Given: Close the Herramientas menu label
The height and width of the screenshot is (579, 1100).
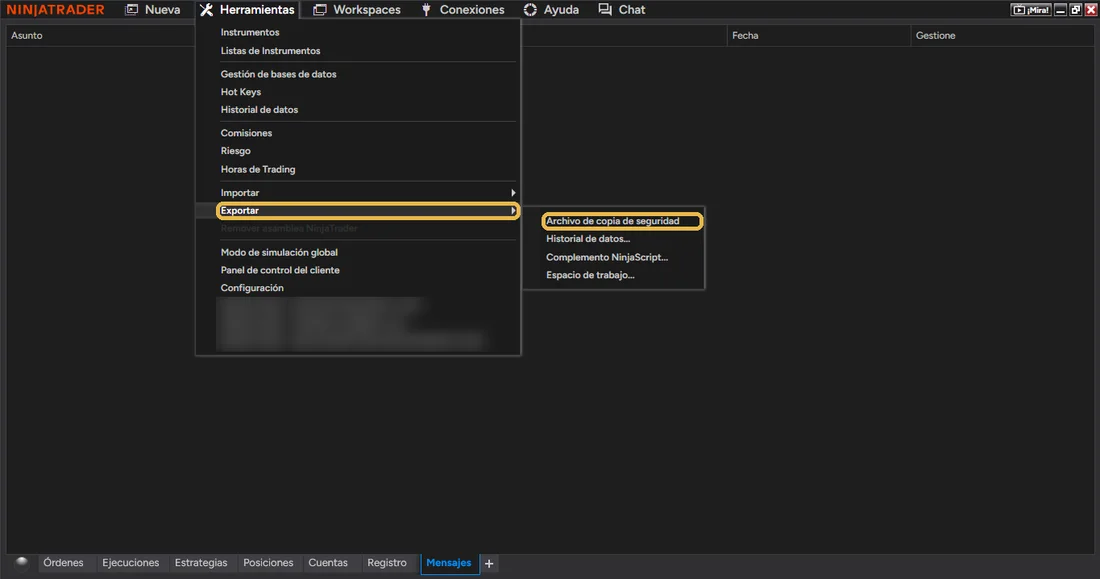Looking at the screenshot, I should (257, 10).
